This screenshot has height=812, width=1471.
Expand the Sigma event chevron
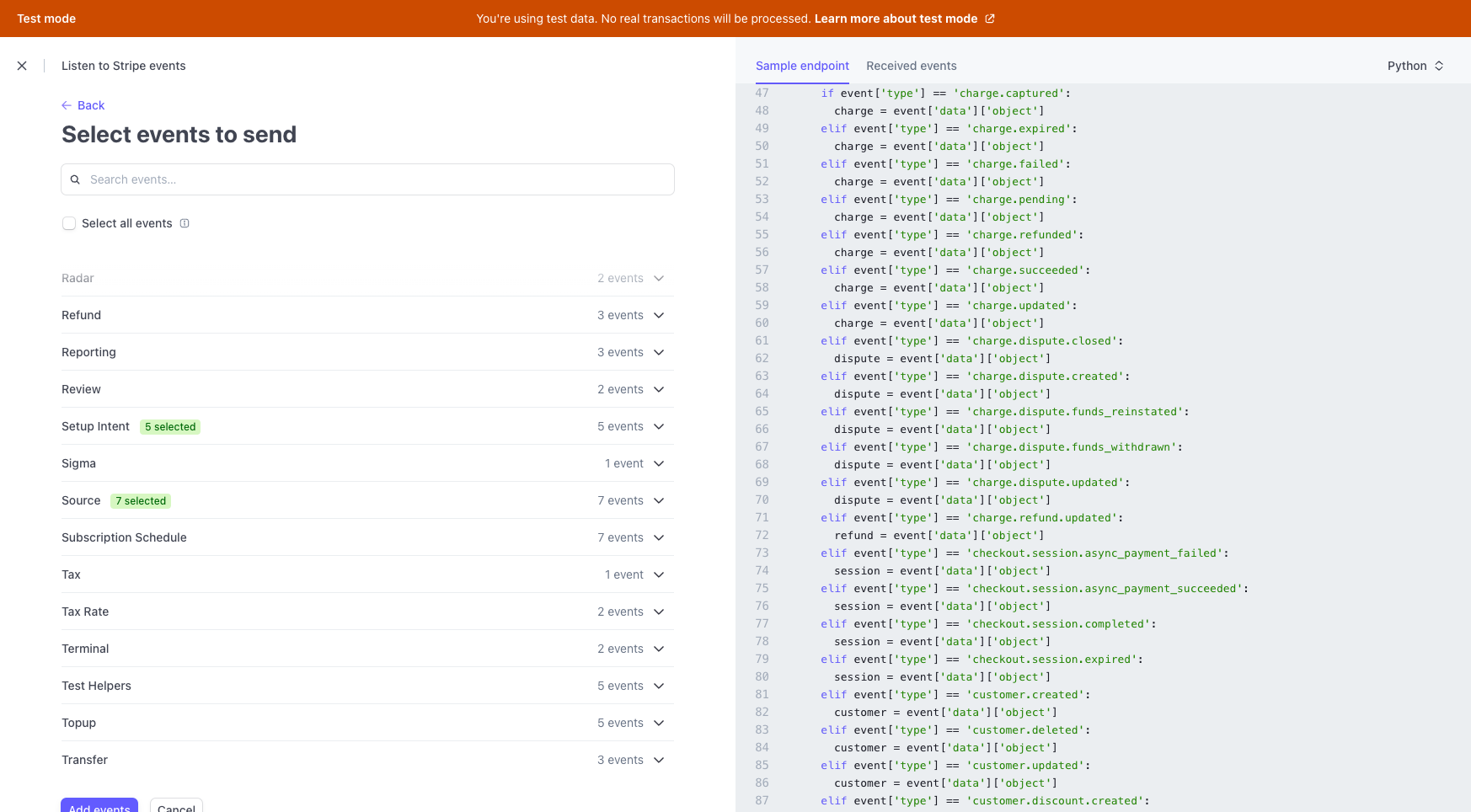(x=659, y=463)
